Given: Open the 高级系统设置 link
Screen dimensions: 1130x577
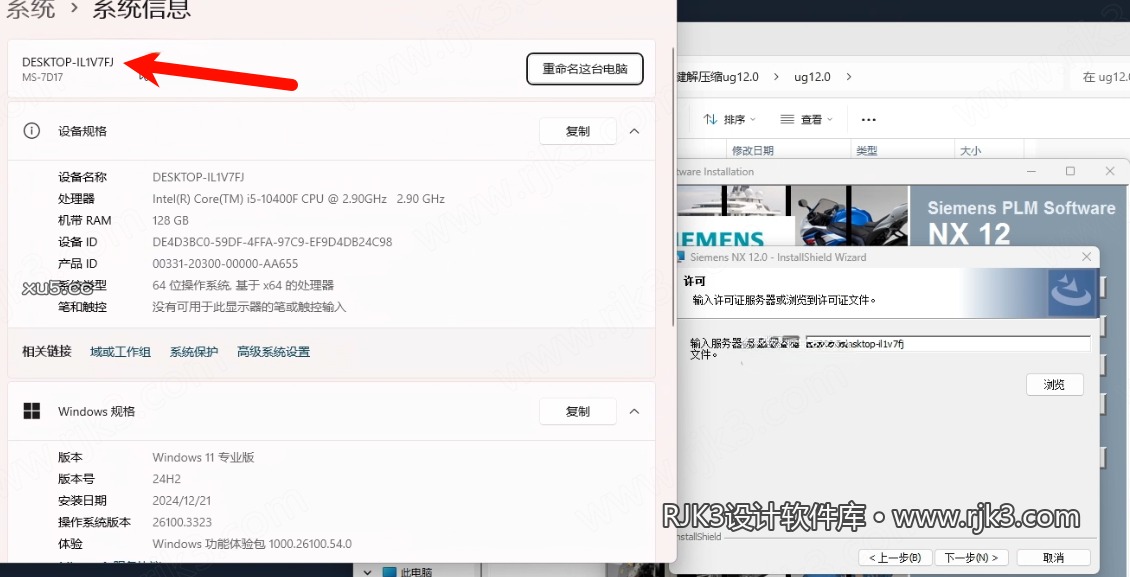Looking at the screenshot, I should coord(273,352).
